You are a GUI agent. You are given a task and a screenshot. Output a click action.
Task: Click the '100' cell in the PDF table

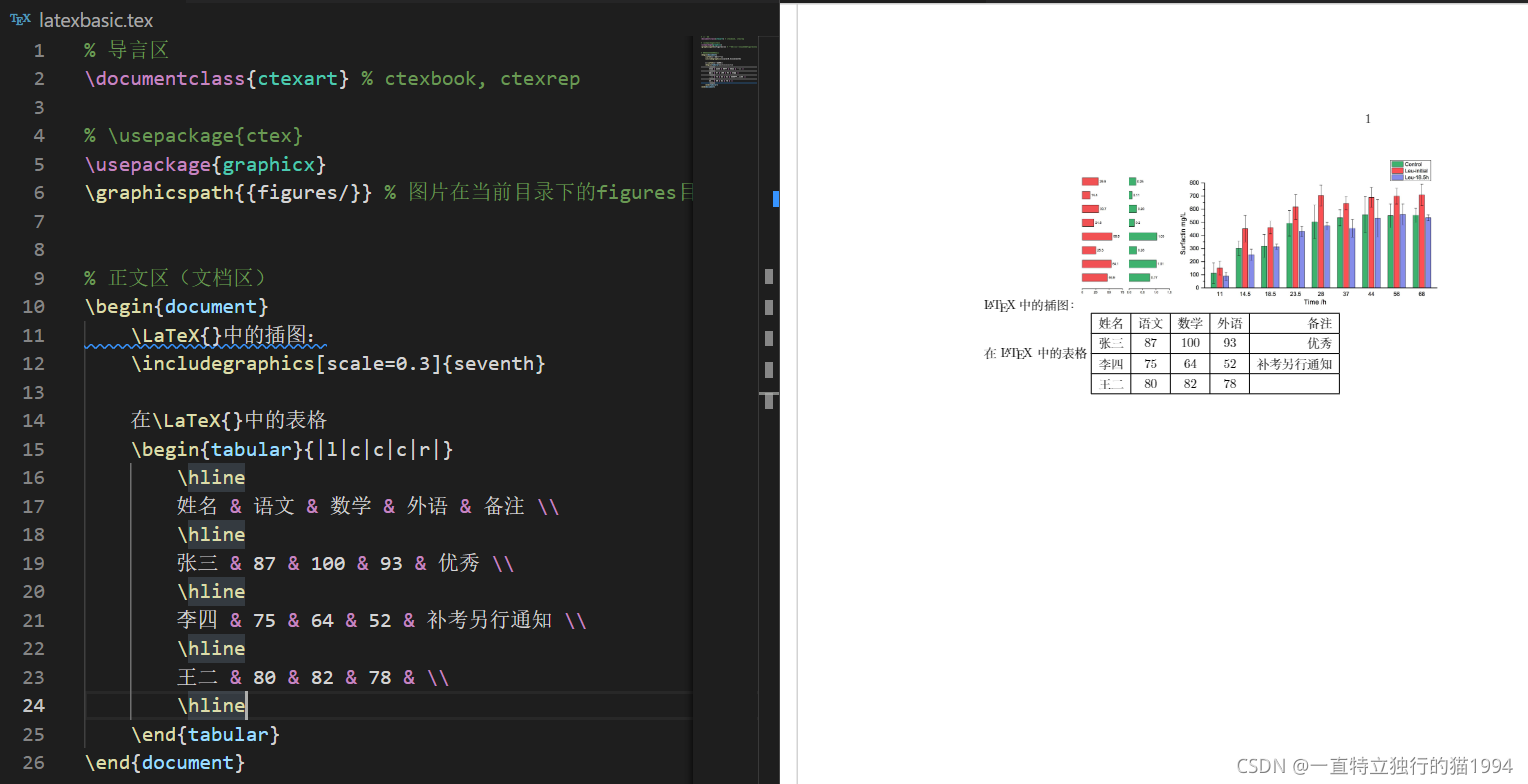tap(1190, 343)
